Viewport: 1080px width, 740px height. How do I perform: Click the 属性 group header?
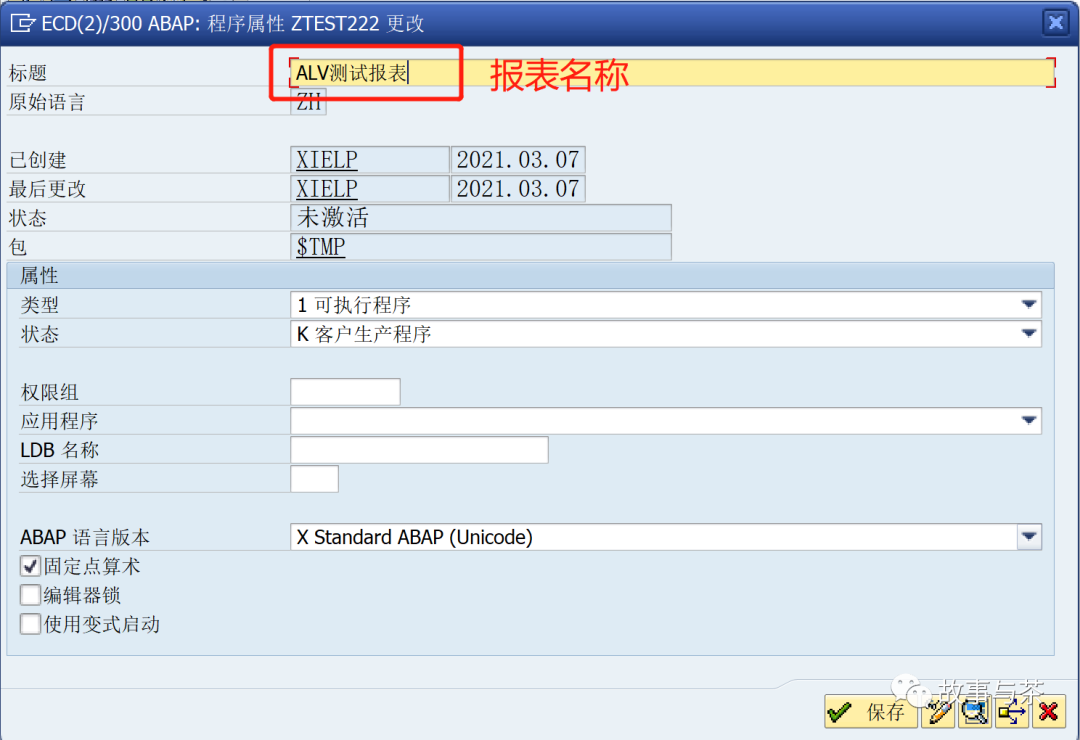pos(530,276)
